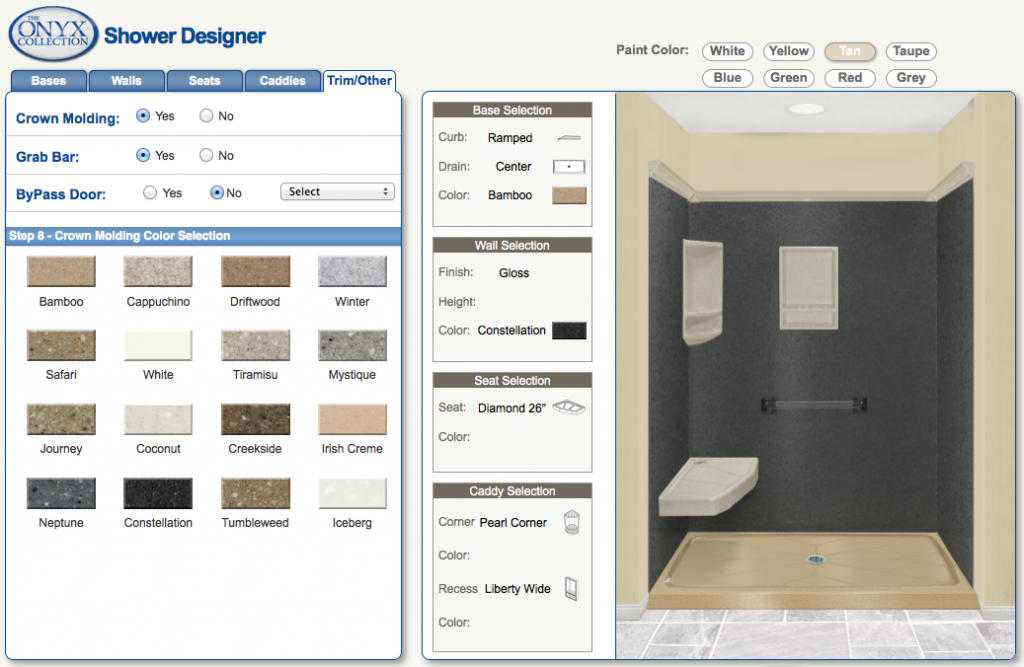Select No for Grab Bar
This screenshot has width=1024, height=667.
(x=206, y=155)
